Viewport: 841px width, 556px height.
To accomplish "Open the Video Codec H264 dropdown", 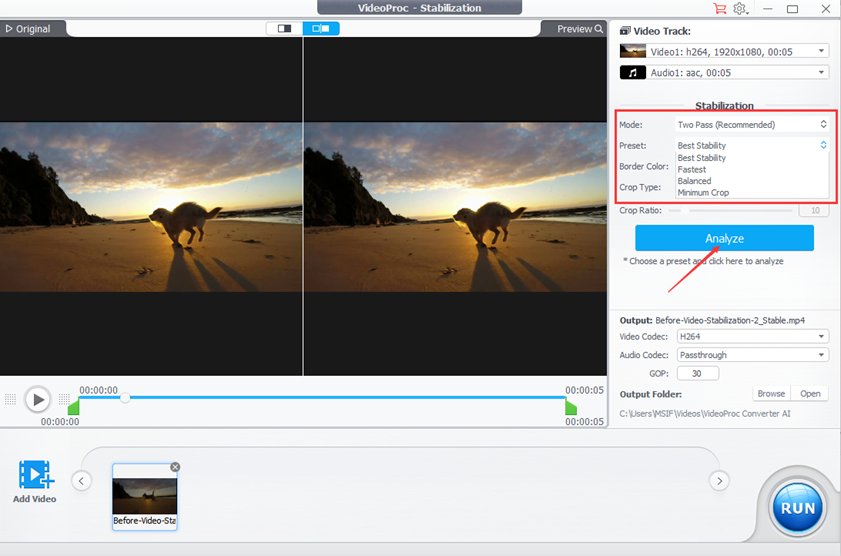I will [x=753, y=336].
